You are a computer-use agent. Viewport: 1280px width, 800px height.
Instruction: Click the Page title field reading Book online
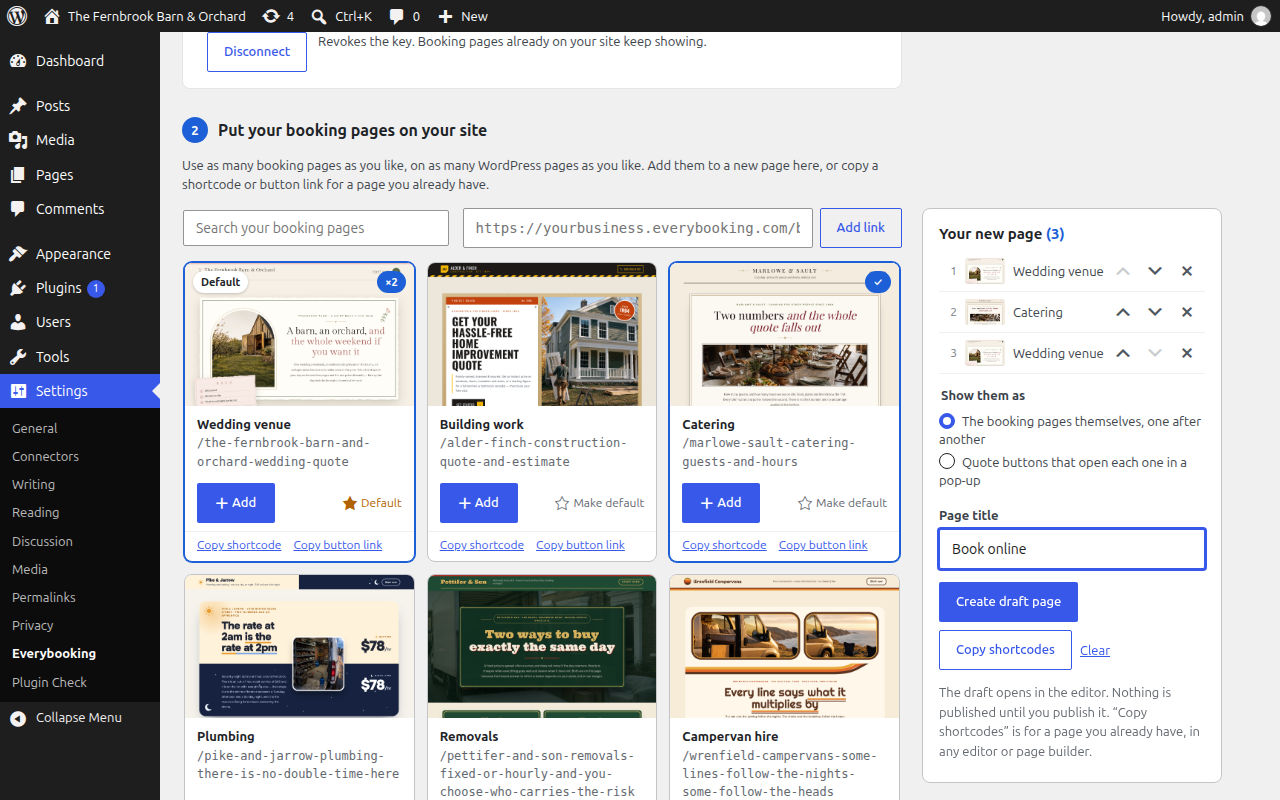[1072, 549]
